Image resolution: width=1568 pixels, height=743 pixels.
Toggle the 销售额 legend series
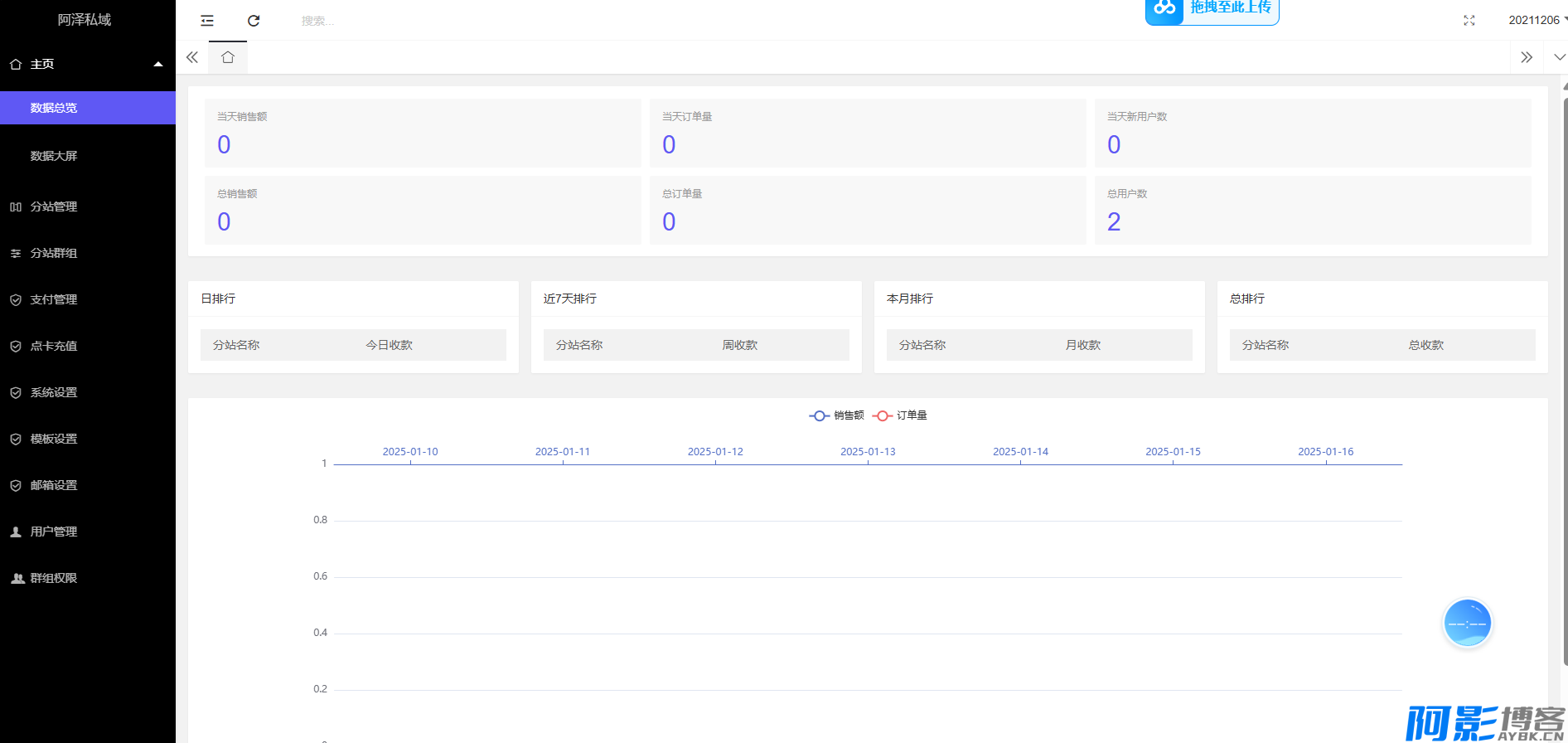pyautogui.click(x=836, y=415)
